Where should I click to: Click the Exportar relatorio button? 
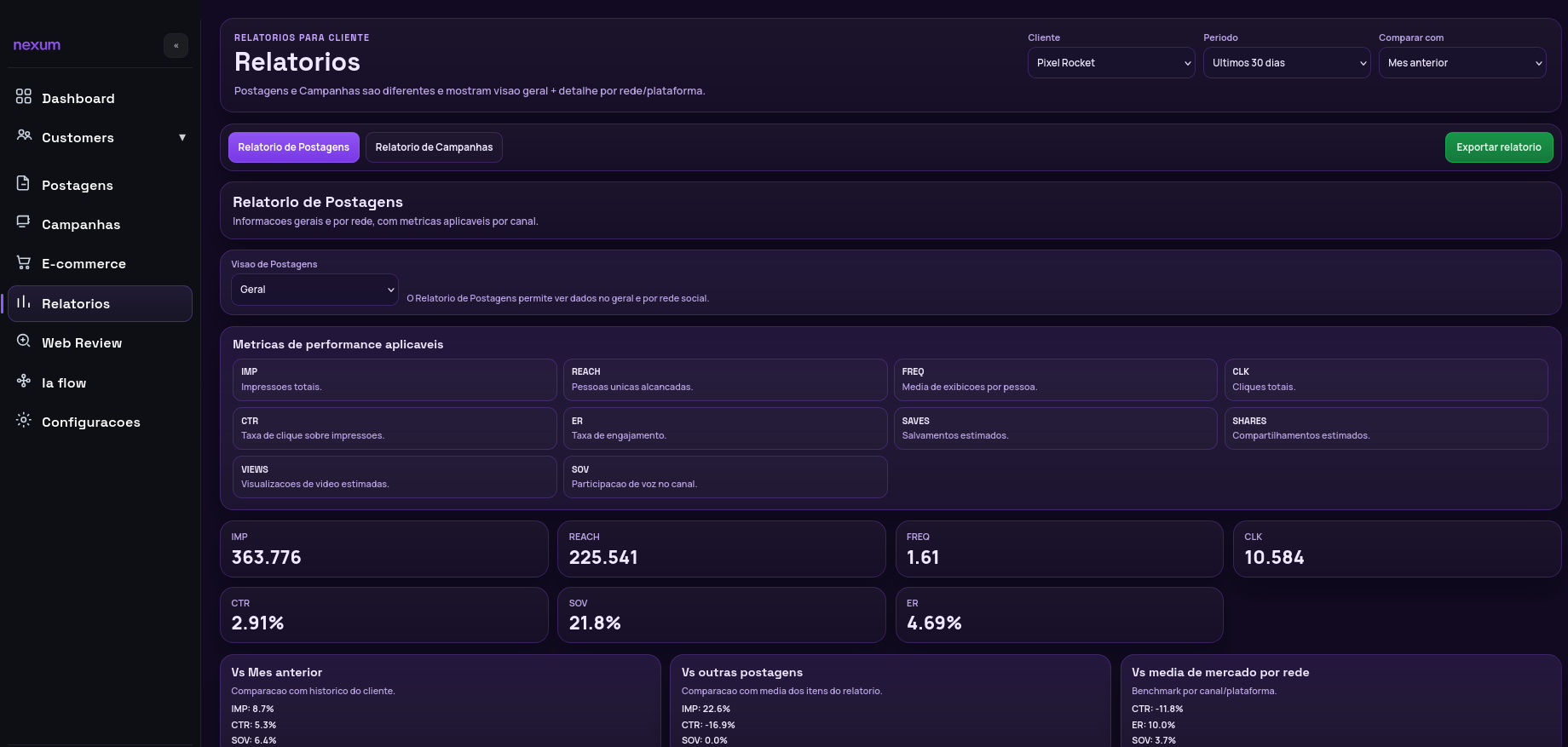pos(1498,147)
